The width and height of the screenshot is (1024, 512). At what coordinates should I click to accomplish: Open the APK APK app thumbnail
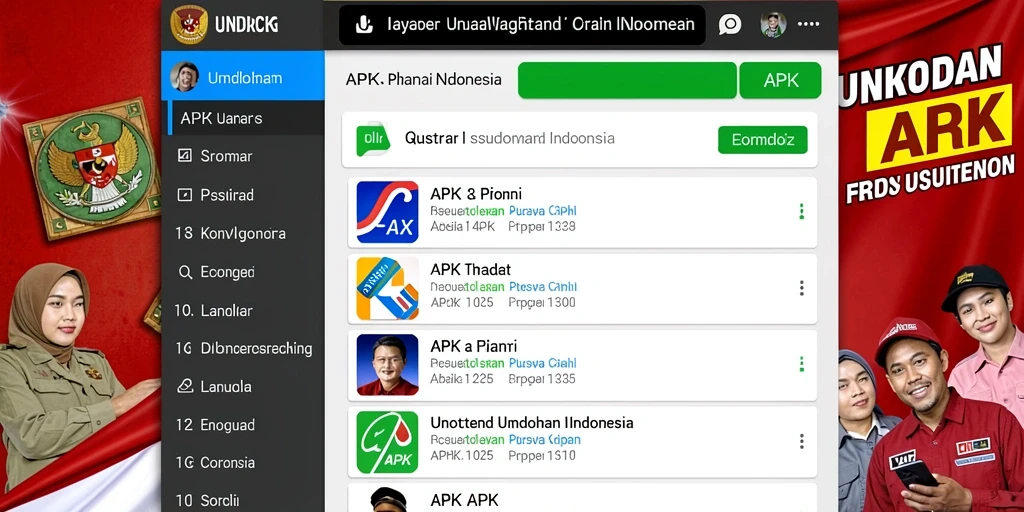(x=388, y=500)
